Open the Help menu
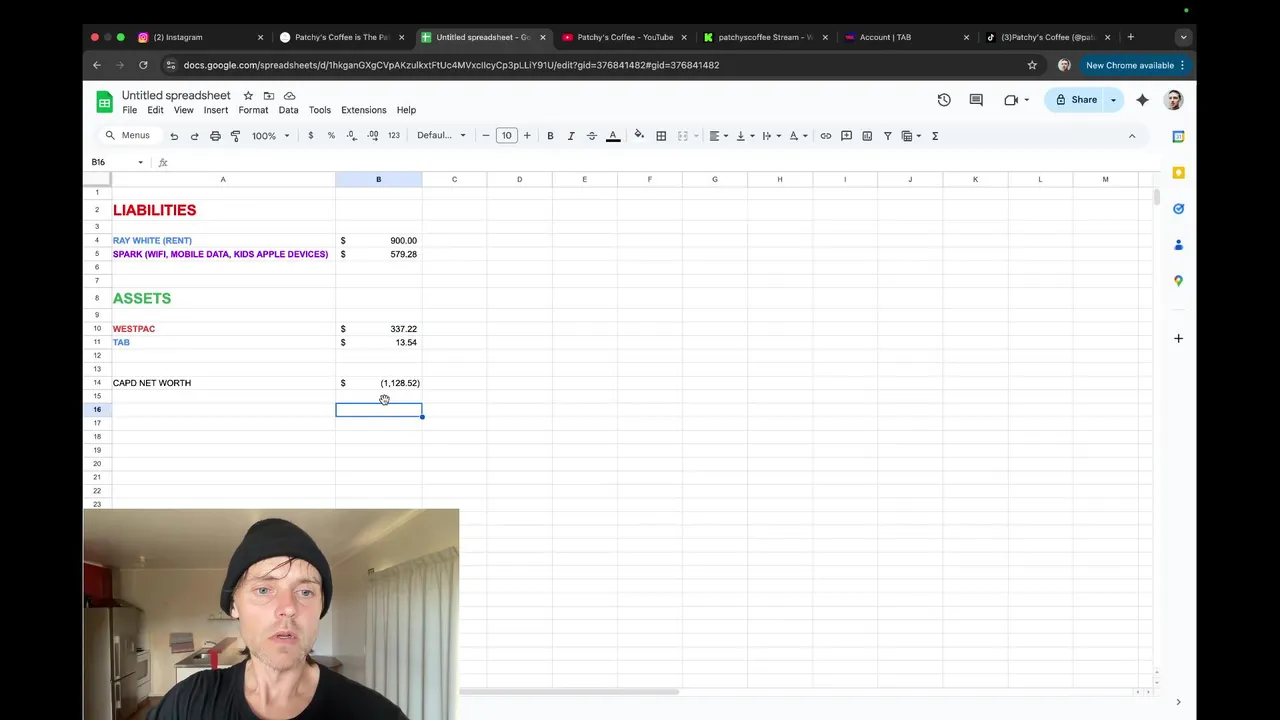This screenshot has height=720, width=1280. 406,110
